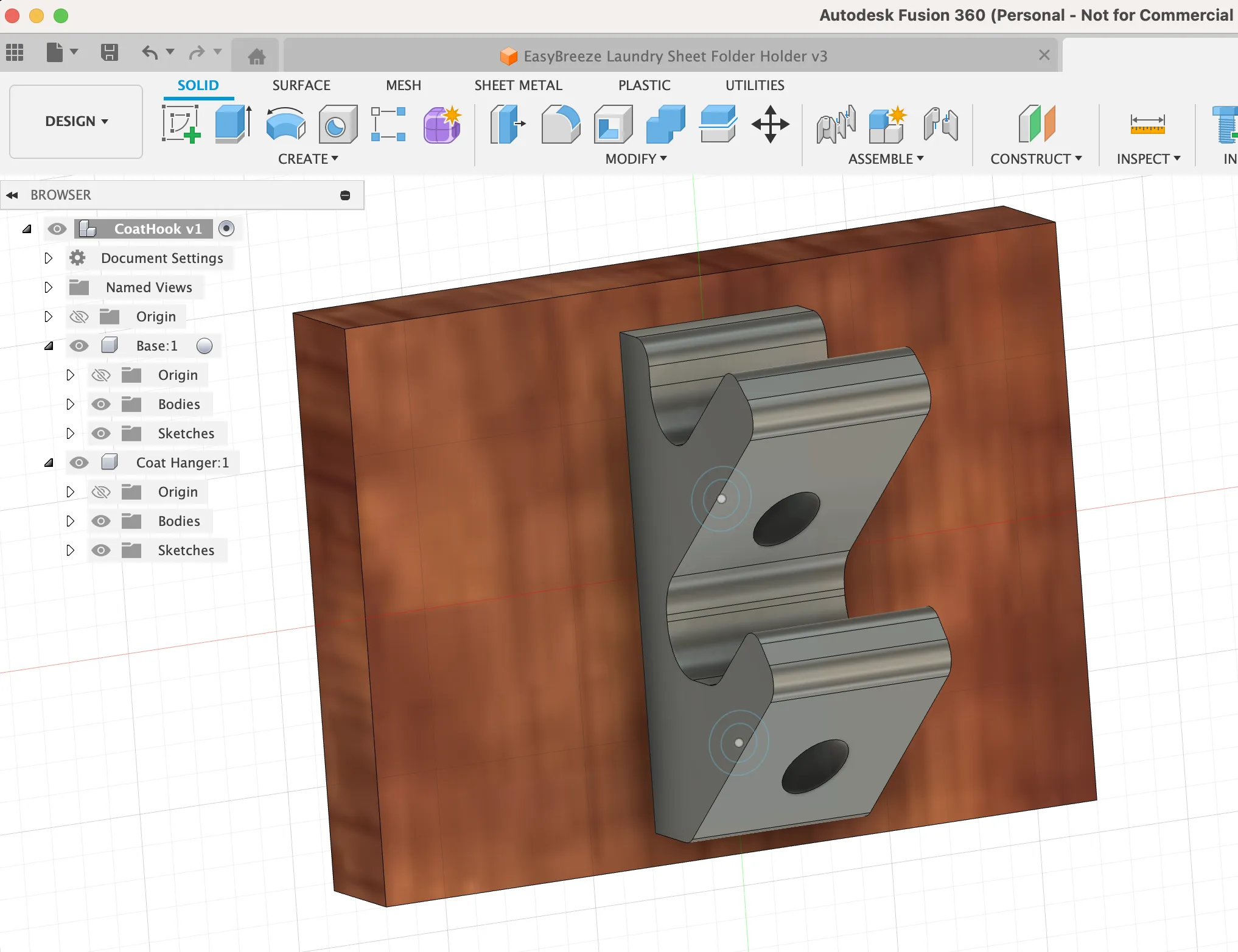Select the Extrude tool
This screenshot has height=952, width=1238.
coord(233,124)
